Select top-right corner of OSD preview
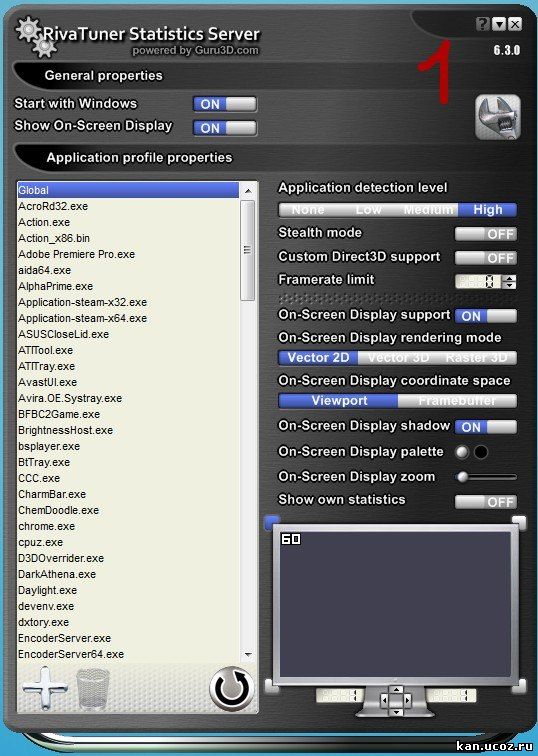 519,522
